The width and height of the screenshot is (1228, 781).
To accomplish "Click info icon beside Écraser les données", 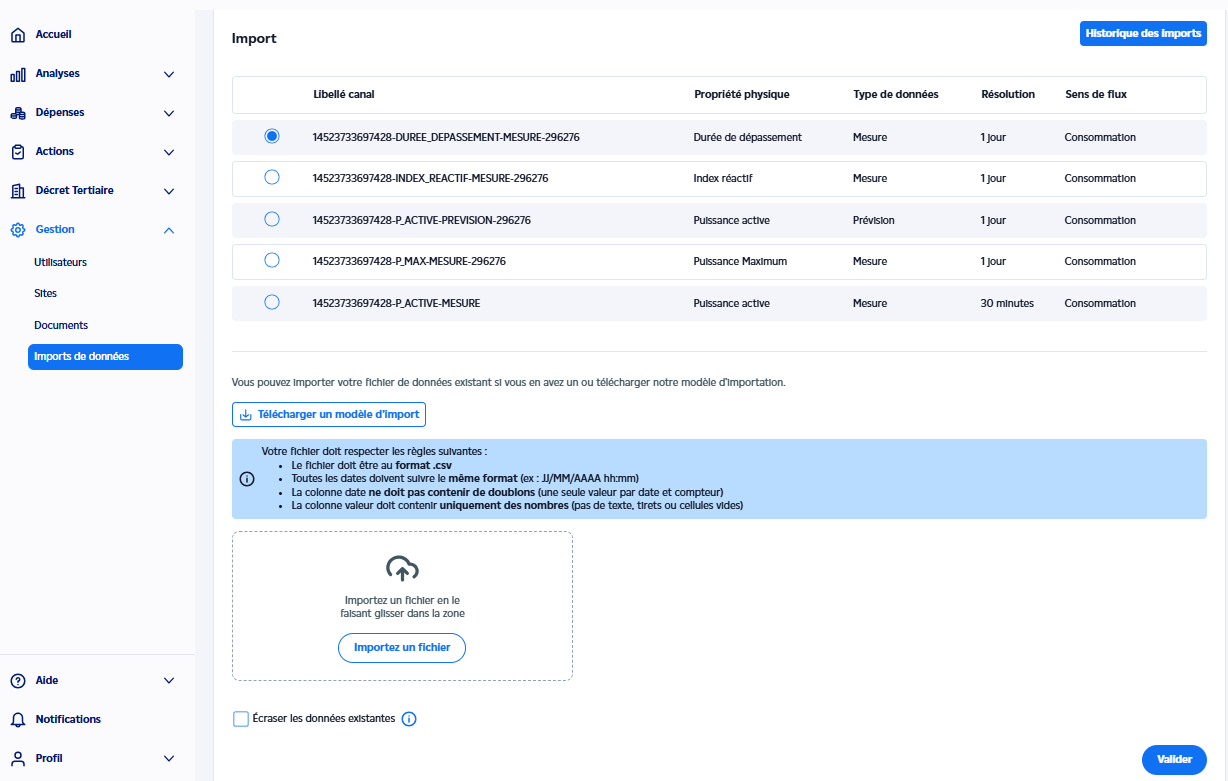I will tap(408, 719).
